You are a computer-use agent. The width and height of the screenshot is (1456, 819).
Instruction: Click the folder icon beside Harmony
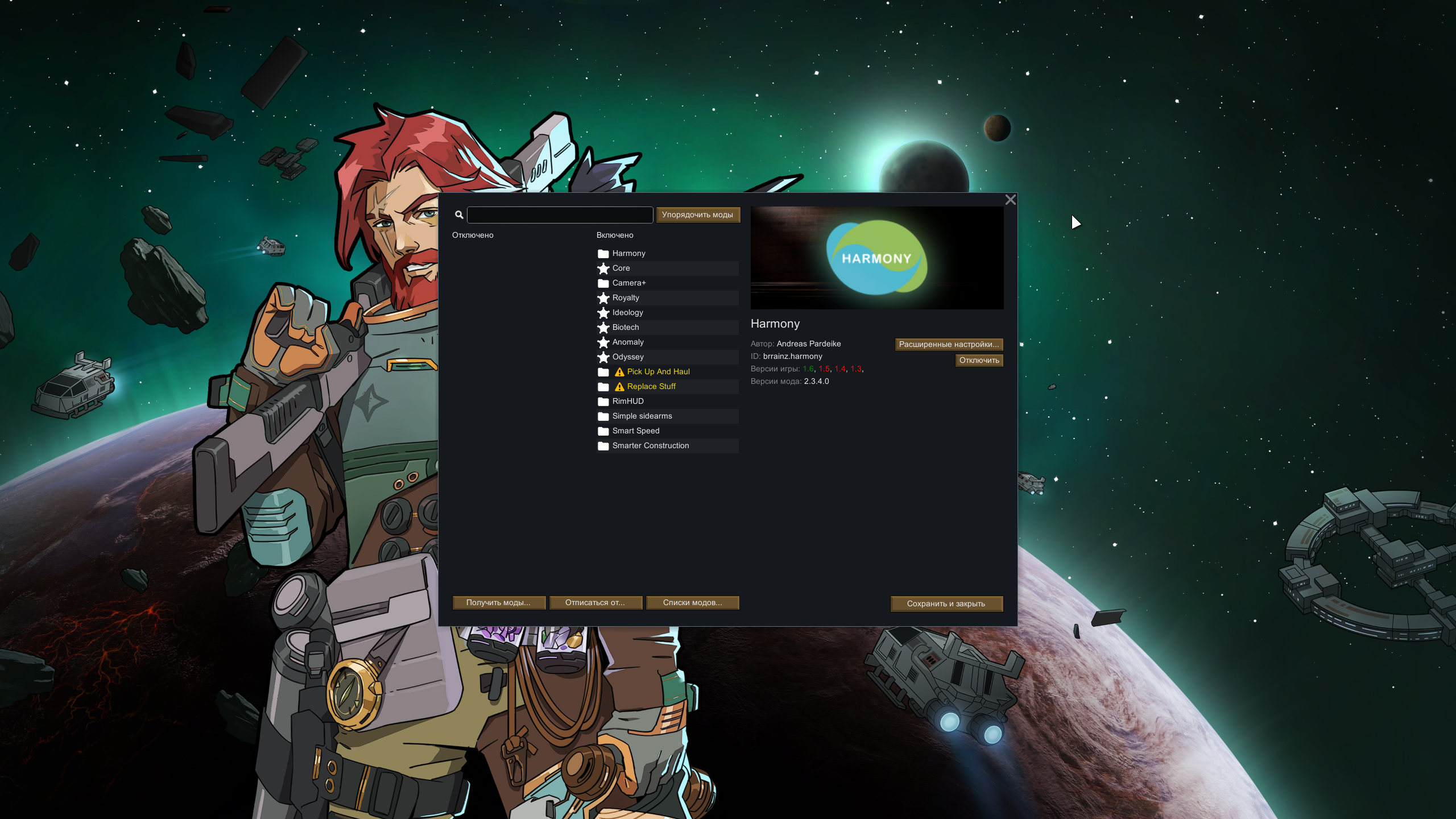(x=603, y=254)
